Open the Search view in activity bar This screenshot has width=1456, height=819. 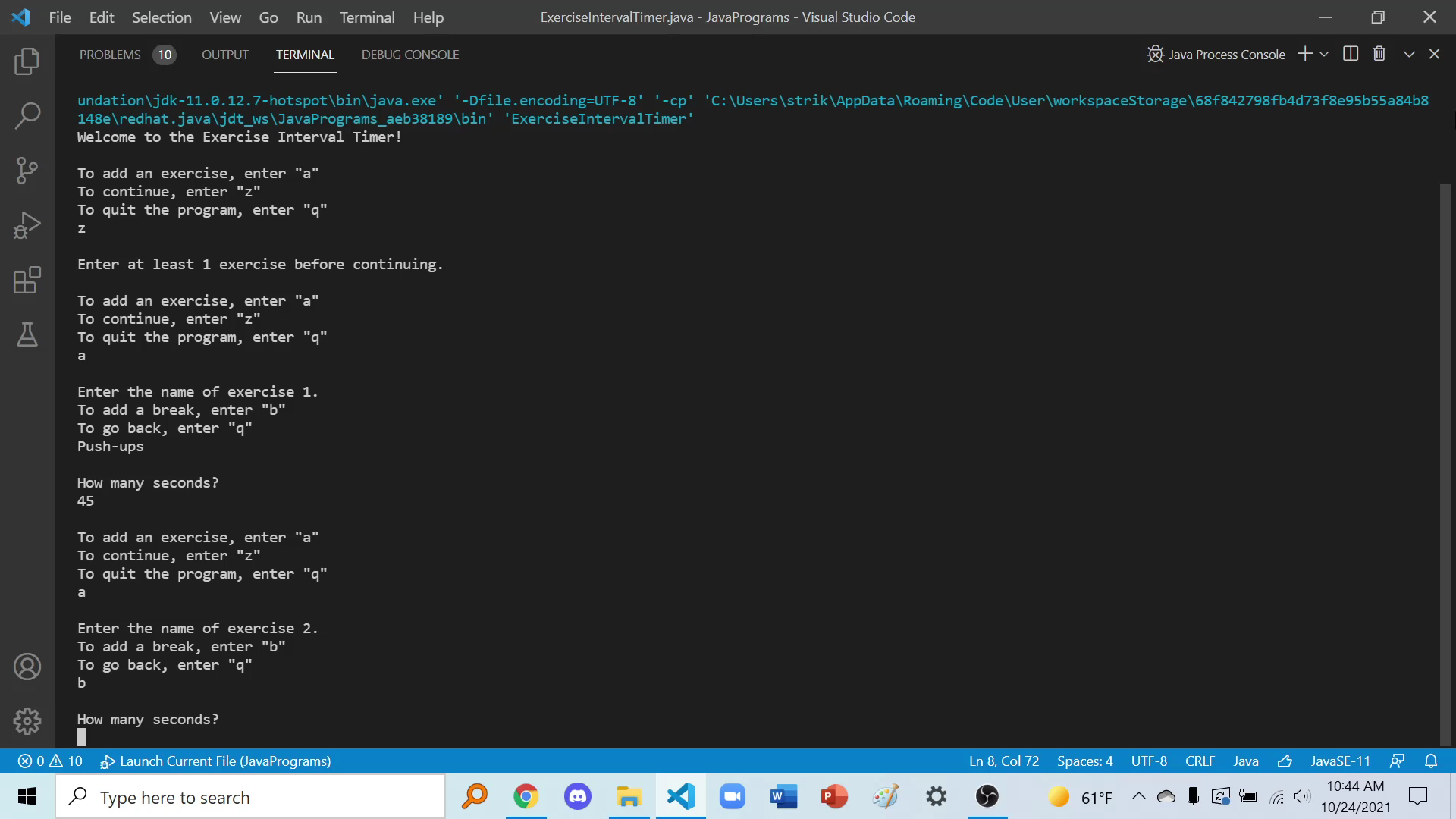pos(27,116)
